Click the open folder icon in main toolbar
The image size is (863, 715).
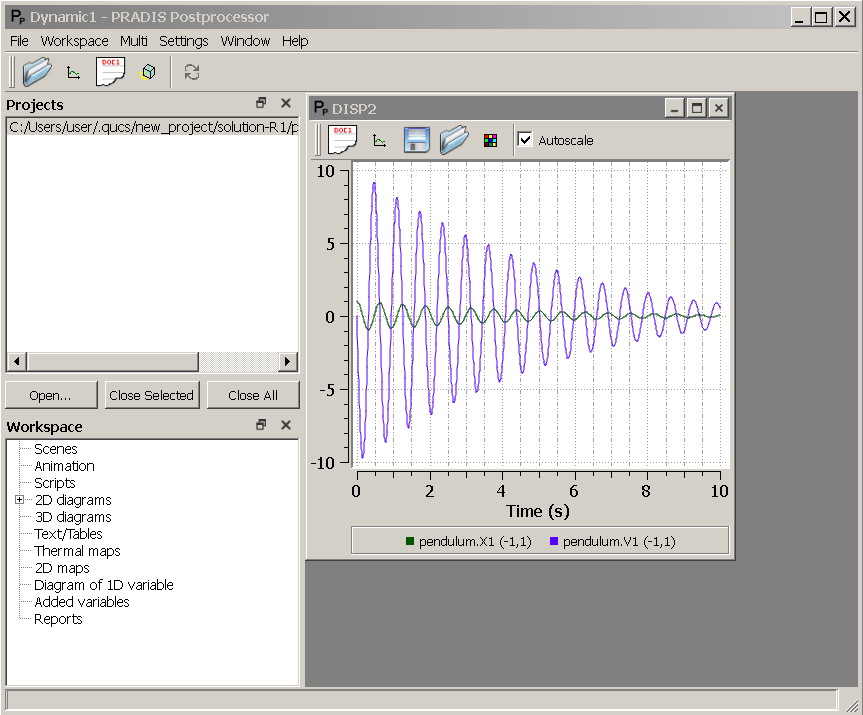click(37, 72)
